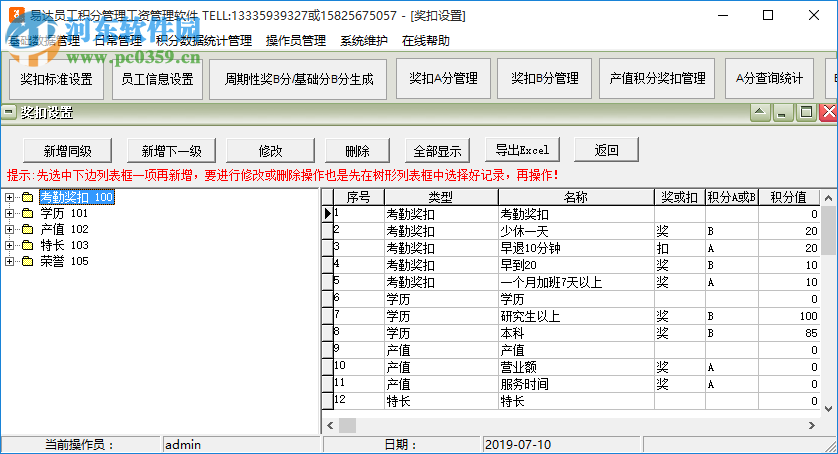The height and width of the screenshot is (454, 838).
Task: Minimize the inner 奖扣设置 window
Action: point(782,112)
